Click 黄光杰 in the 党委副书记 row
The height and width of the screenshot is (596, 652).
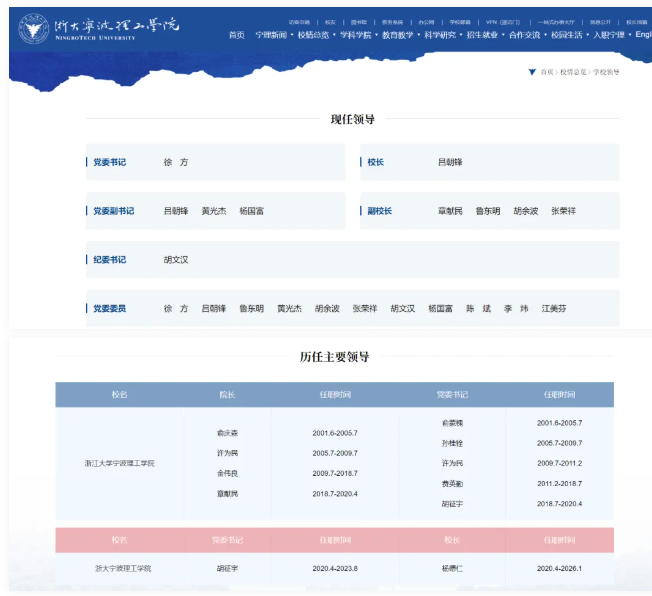point(214,211)
